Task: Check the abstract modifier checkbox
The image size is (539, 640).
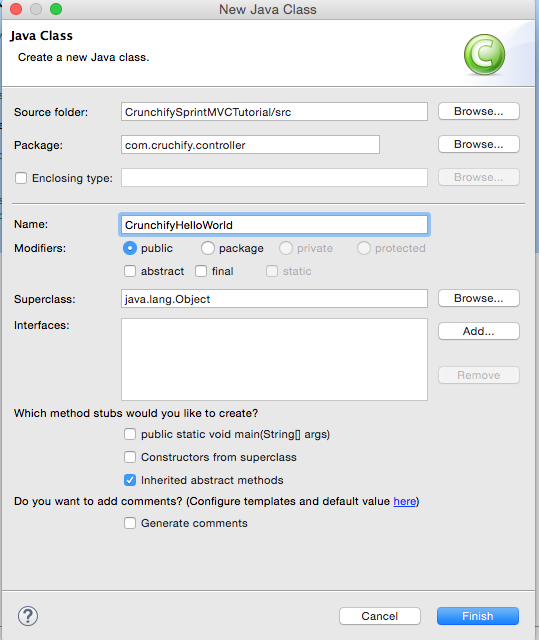Action: point(130,271)
